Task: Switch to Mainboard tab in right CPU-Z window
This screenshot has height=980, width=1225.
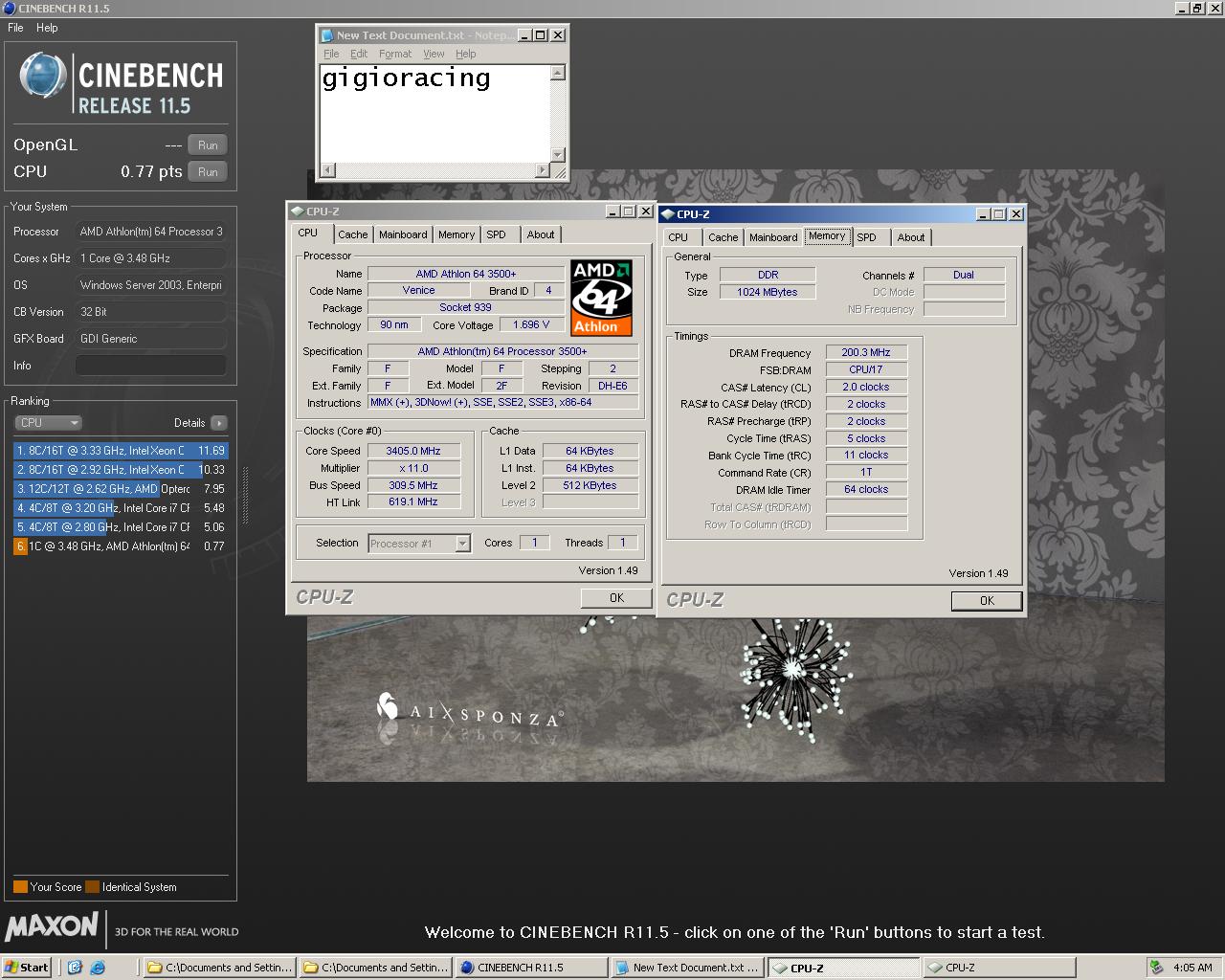Action: [x=773, y=237]
